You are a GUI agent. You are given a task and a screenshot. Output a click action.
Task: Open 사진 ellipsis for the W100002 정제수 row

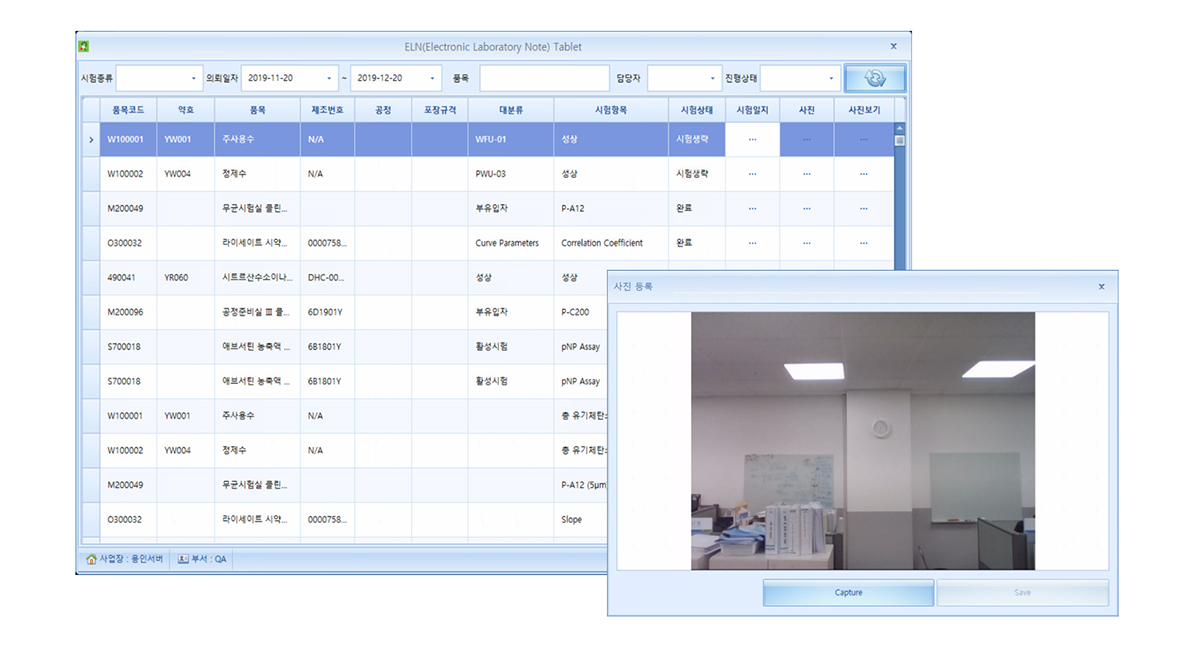[x=806, y=174]
